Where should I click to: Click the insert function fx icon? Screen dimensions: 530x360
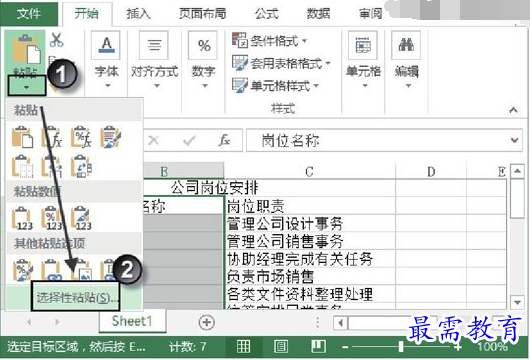coord(224,140)
